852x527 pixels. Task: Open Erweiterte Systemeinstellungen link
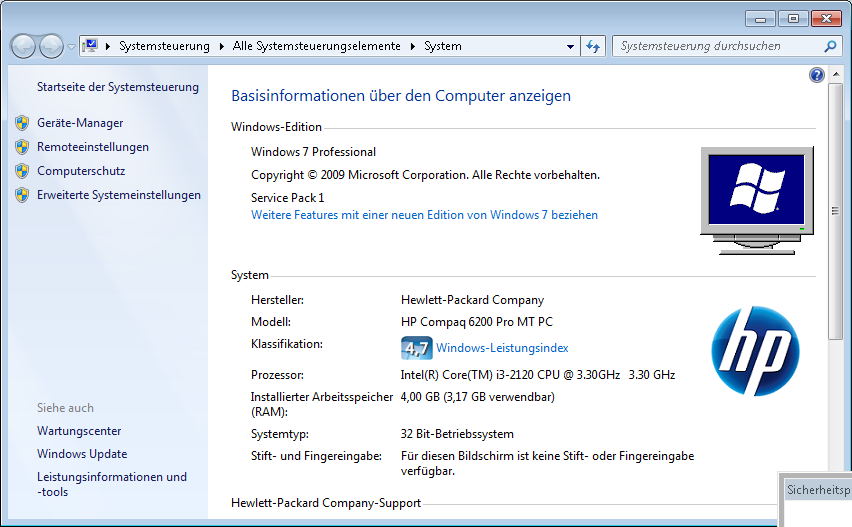[x=119, y=195]
